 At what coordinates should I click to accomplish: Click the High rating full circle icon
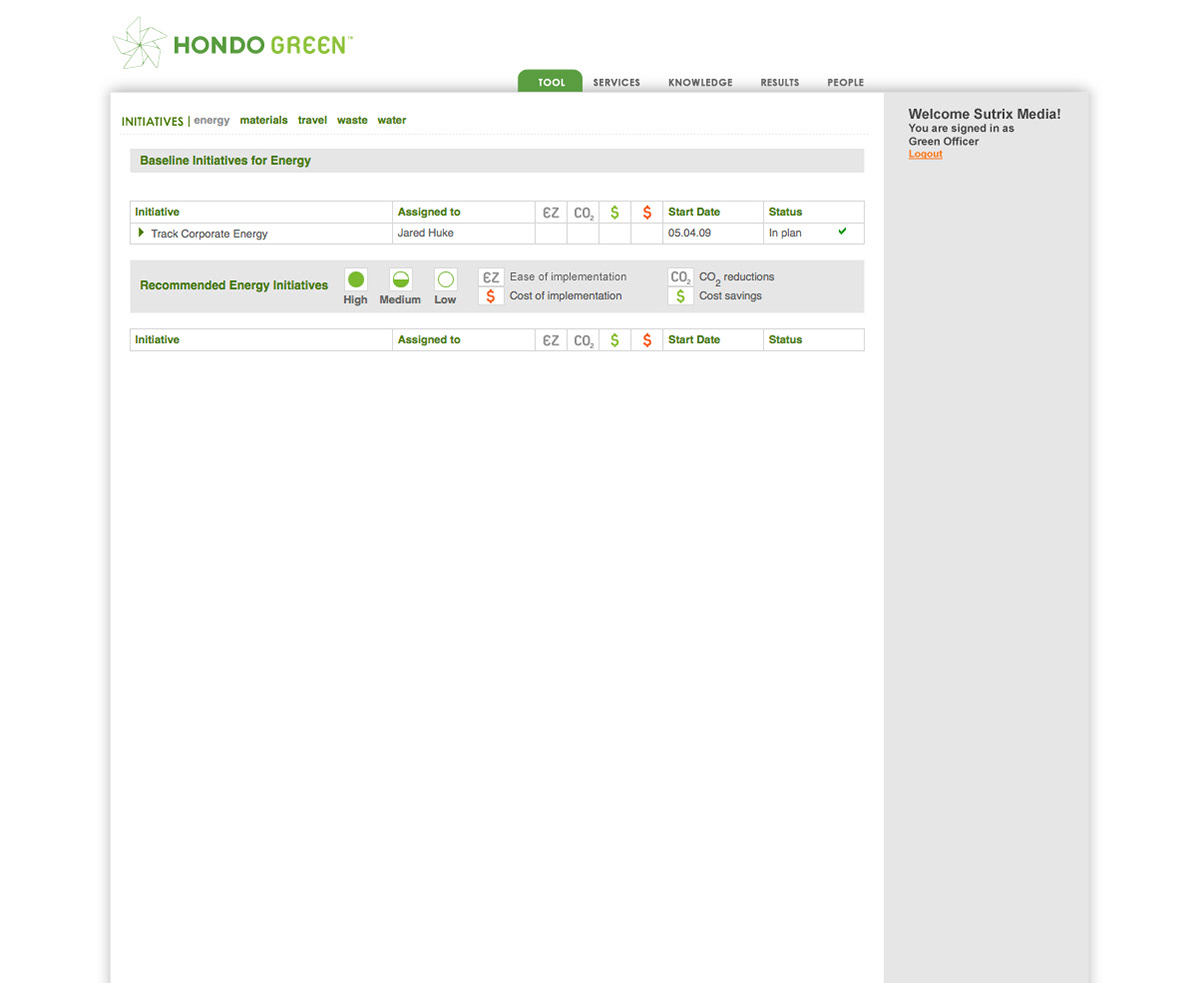point(356,280)
